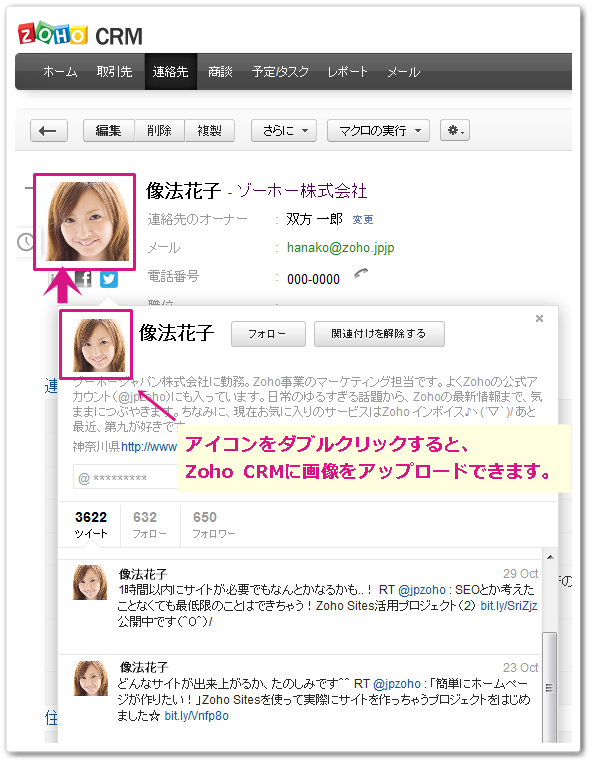This screenshot has width=593, height=764.
Task: Select the 632 フォロー tab
Action: (149, 524)
